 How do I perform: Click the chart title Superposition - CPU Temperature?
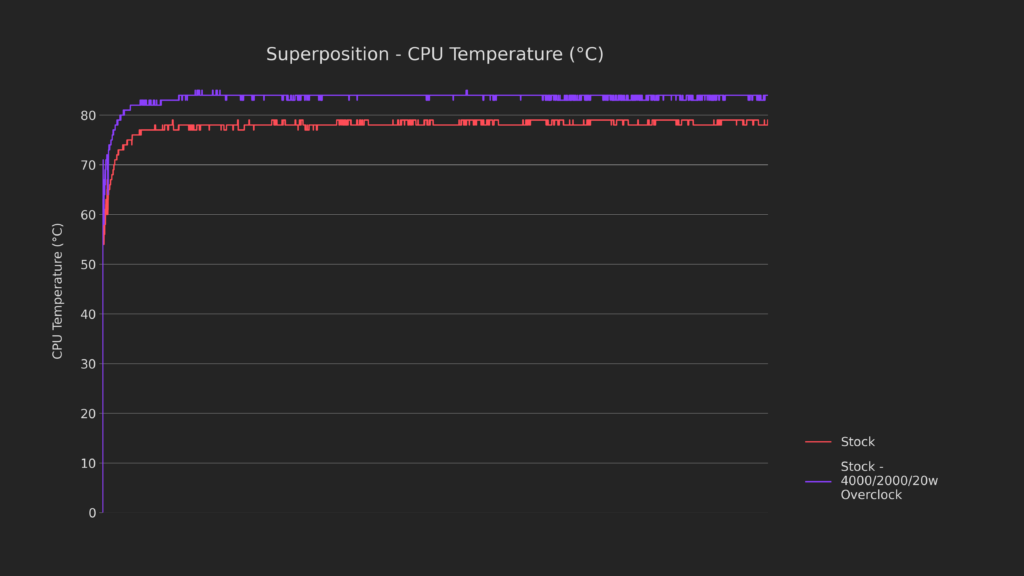point(434,54)
